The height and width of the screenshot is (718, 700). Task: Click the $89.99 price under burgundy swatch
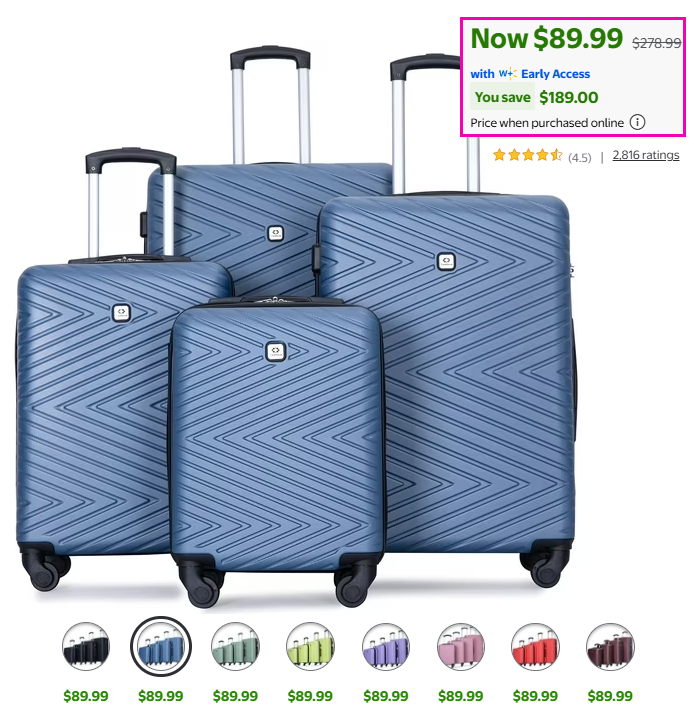[610, 696]
